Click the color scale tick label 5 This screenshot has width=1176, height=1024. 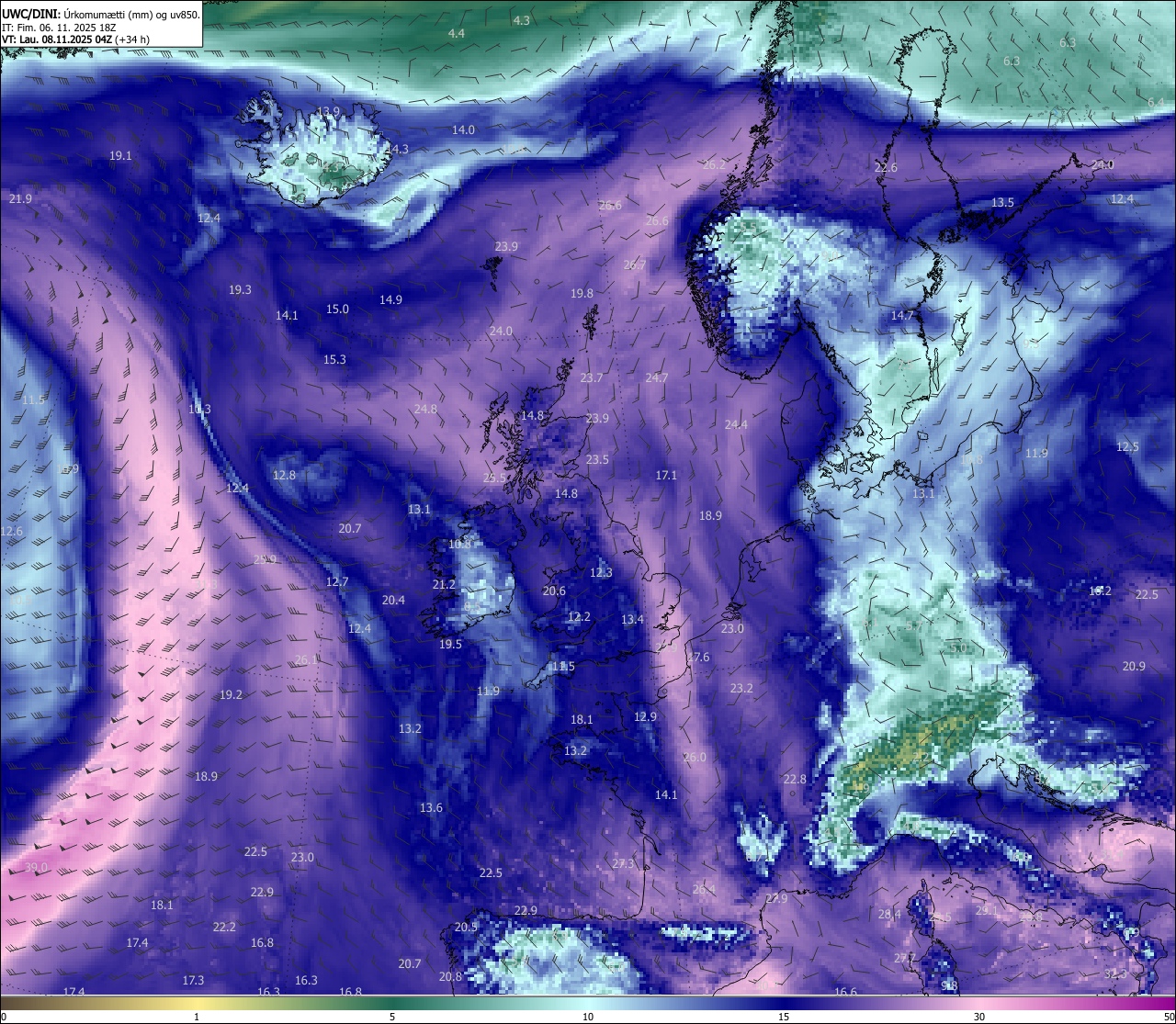(x=392, y=1017)
